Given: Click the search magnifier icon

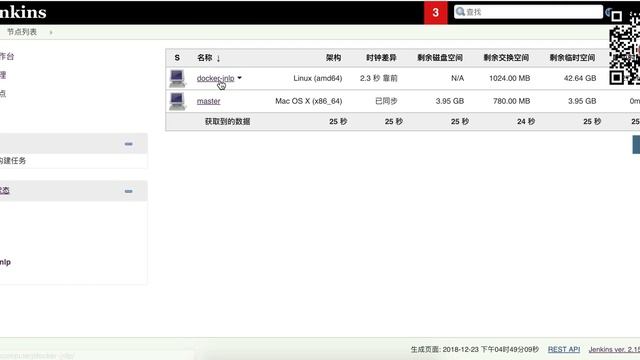Looking at the screenshot, I should (x=460, y=11).
